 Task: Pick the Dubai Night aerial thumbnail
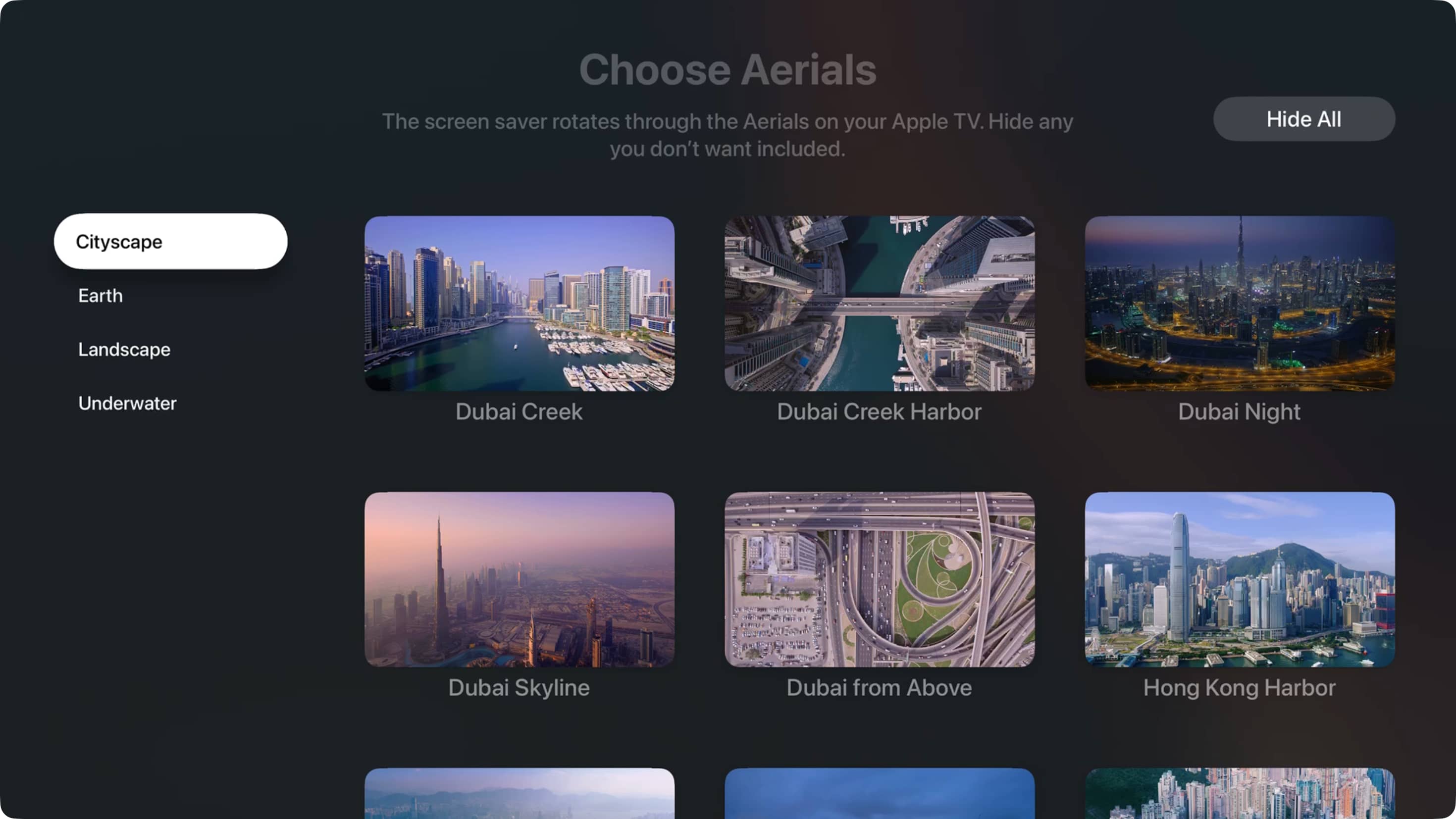(x=1239, y=304)
